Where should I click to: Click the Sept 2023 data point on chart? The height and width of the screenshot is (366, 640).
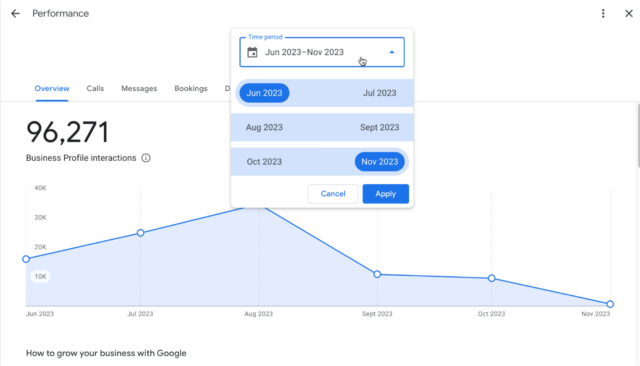point(377,274)
